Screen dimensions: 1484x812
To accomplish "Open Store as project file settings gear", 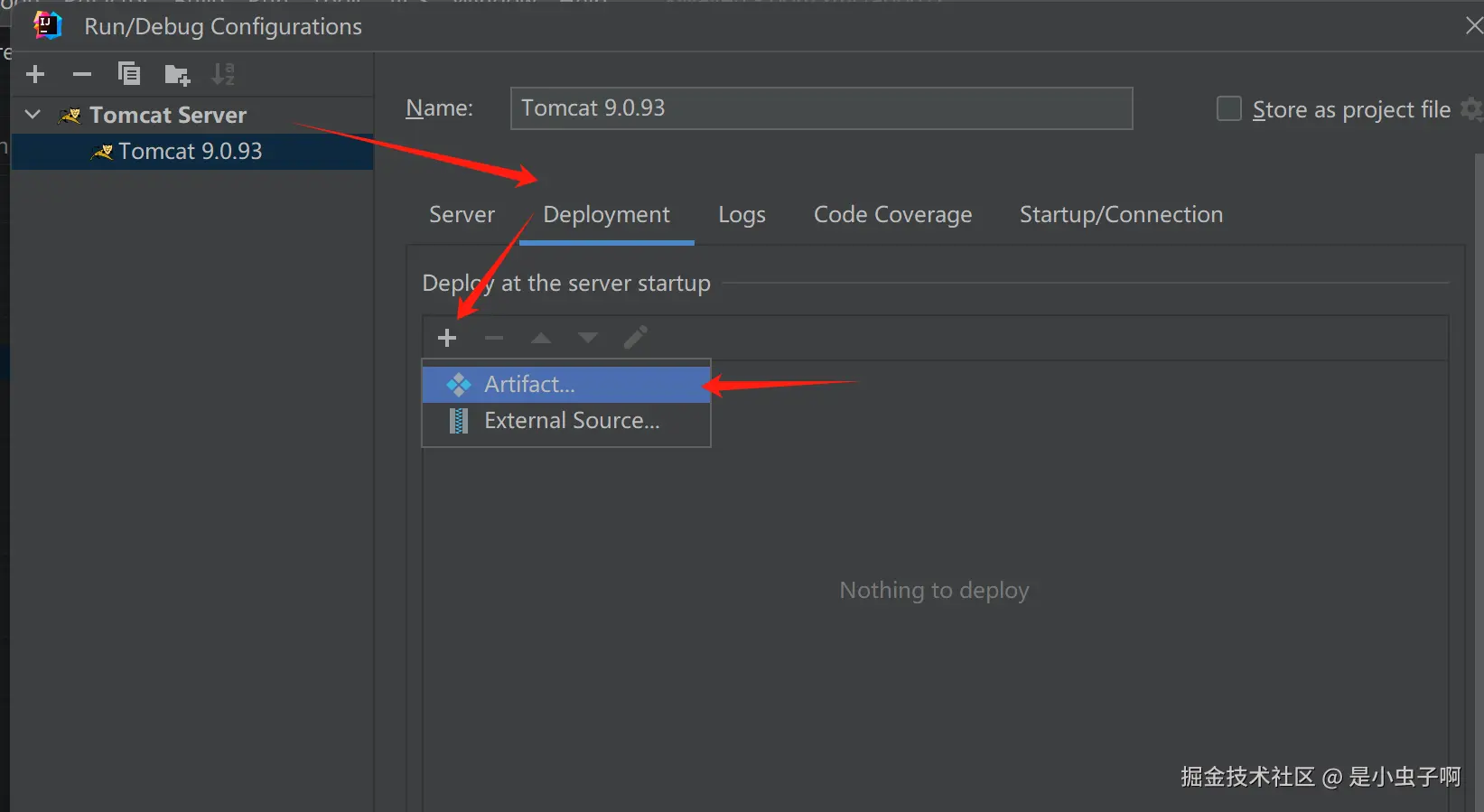I will click(x=1471, y=109).
